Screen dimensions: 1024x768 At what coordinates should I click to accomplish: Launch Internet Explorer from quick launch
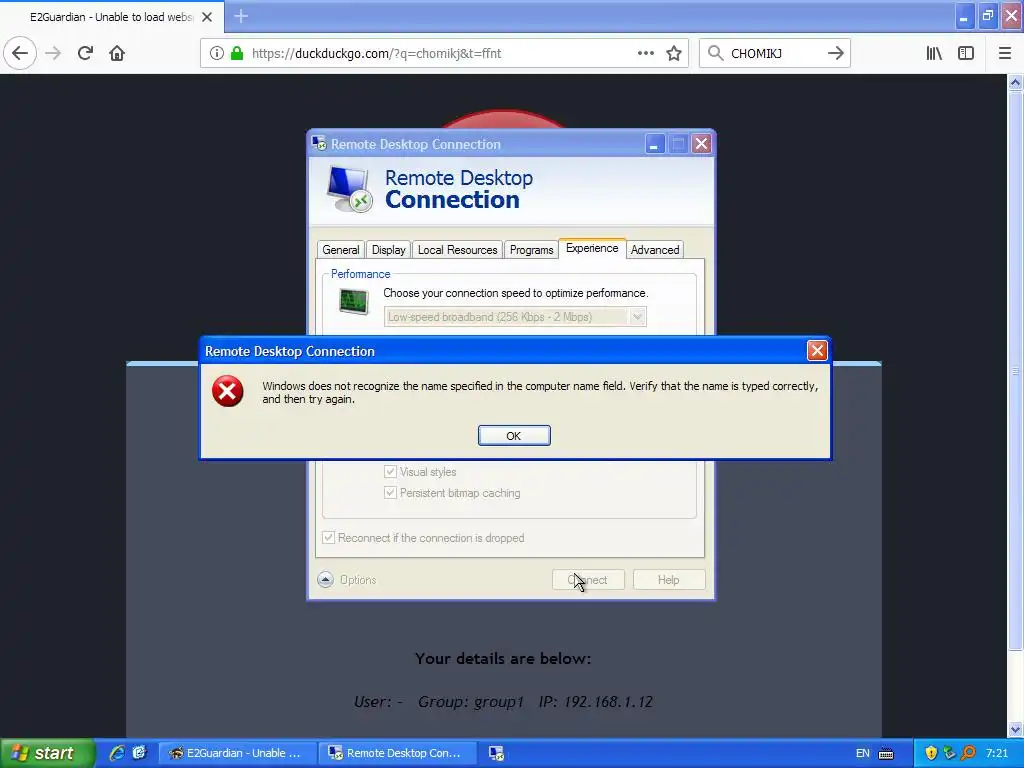coord(117,753)
